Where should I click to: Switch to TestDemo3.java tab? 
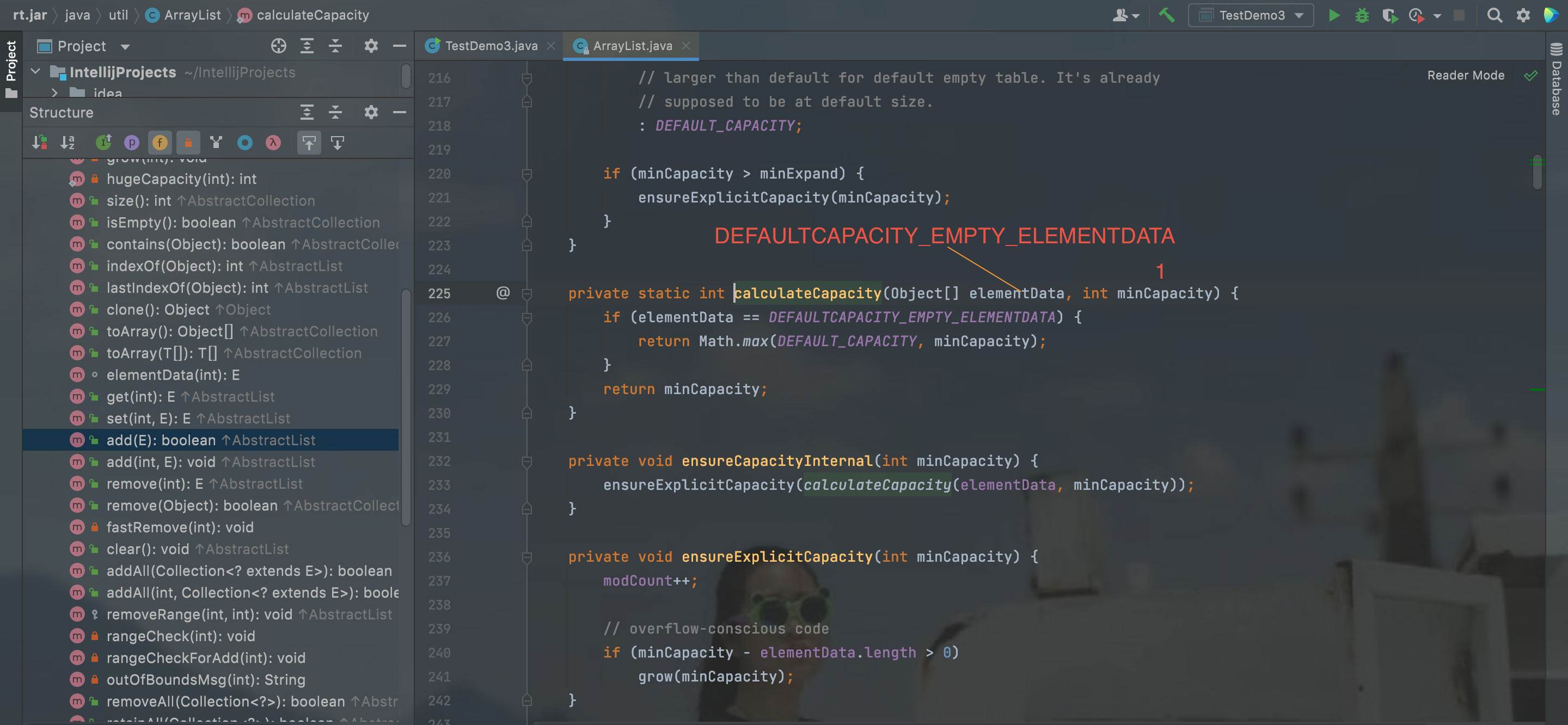(491, 46)
